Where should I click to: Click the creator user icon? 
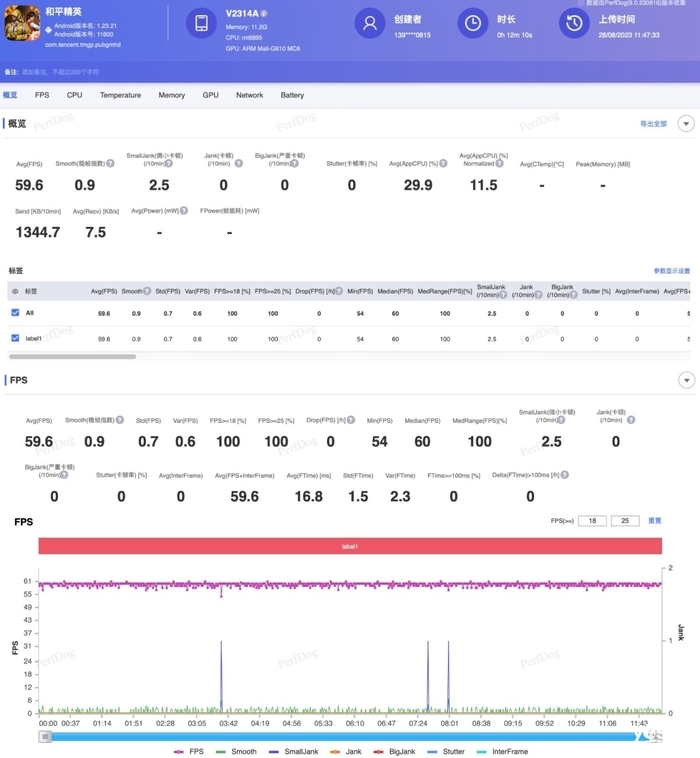tap(370, 23)
